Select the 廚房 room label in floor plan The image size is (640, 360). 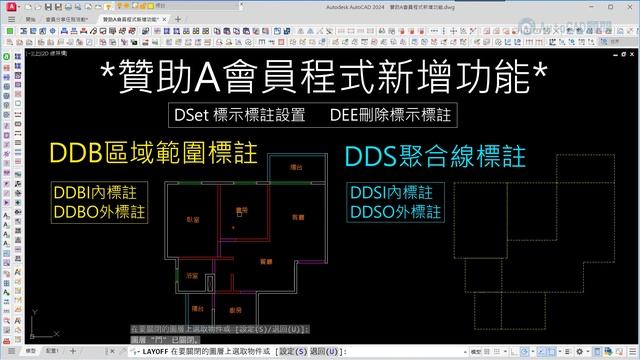point(236,310)
